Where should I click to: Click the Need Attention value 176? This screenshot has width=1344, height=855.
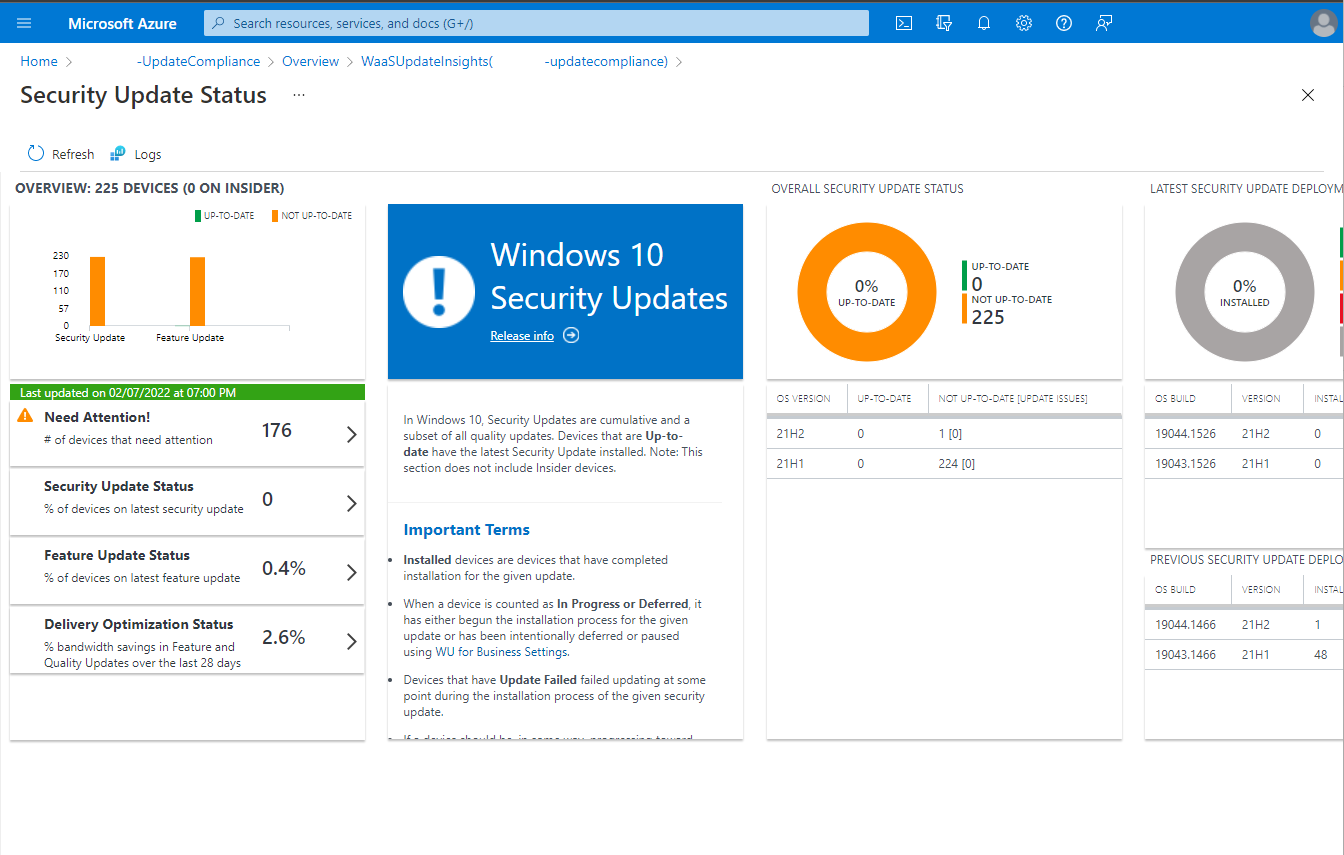pos(277,431)
